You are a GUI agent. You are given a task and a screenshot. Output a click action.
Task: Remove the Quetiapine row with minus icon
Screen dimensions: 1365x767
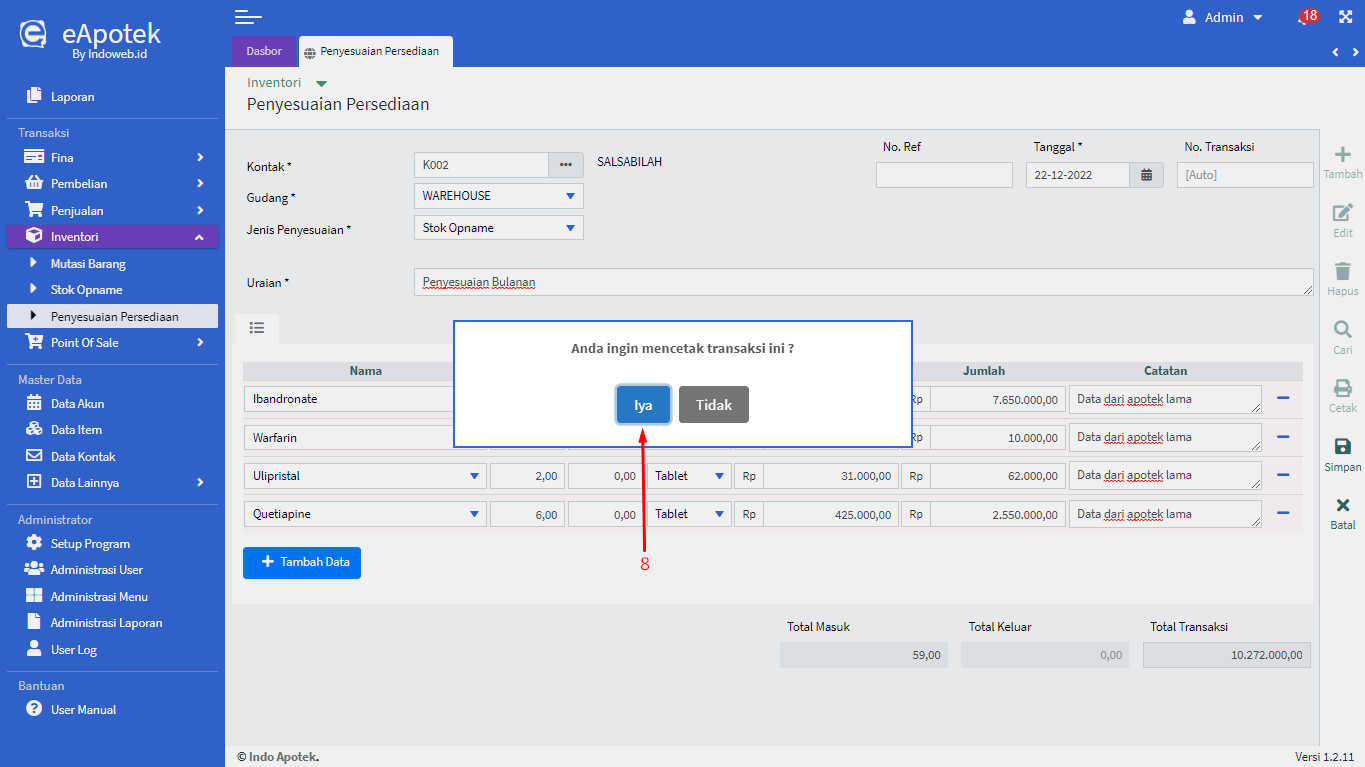point(1283,513)
